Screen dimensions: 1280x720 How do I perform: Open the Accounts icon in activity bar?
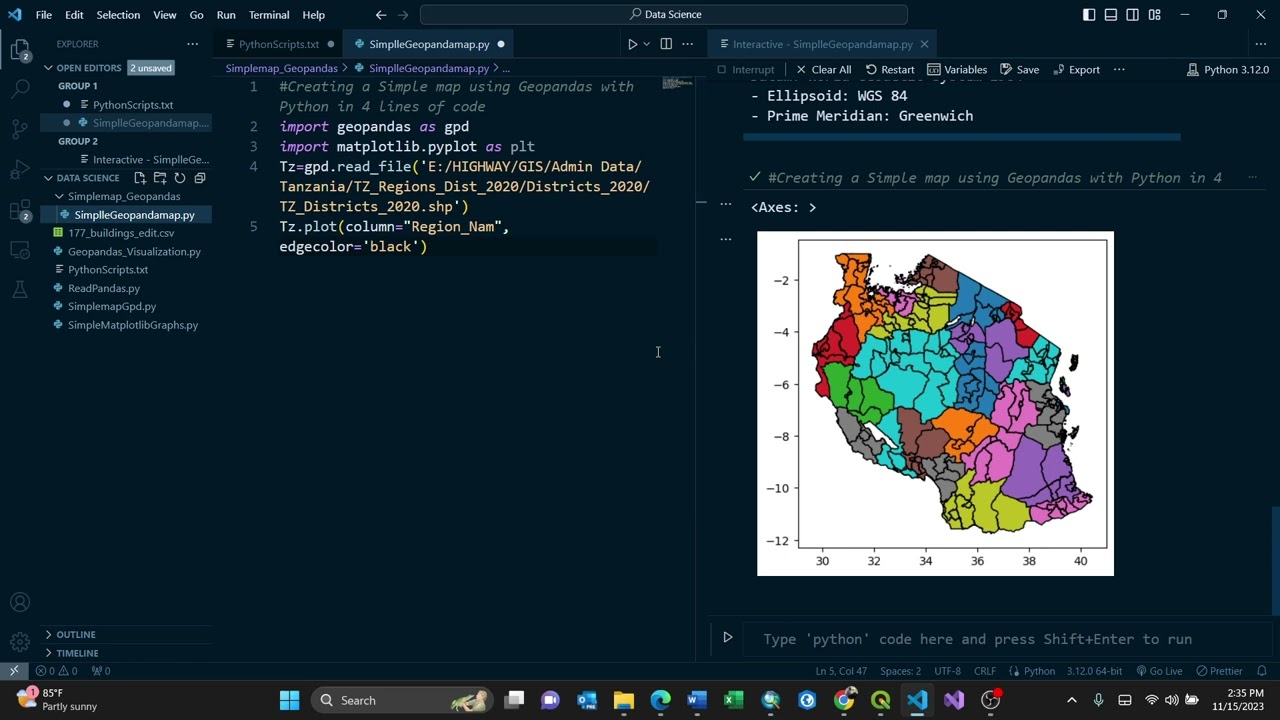20,603
